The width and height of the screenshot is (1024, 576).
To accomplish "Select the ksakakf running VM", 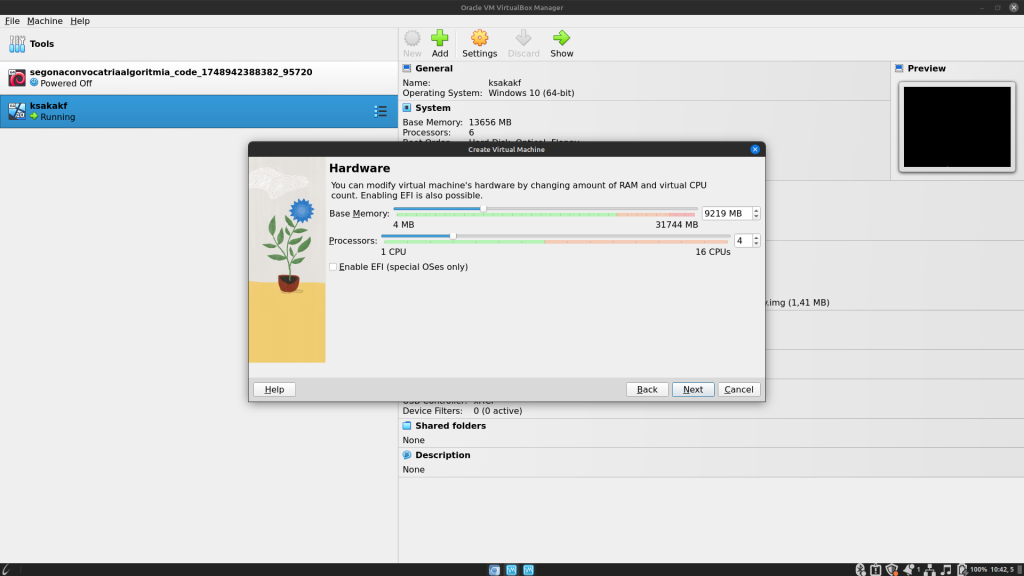I will click(199, 111).
